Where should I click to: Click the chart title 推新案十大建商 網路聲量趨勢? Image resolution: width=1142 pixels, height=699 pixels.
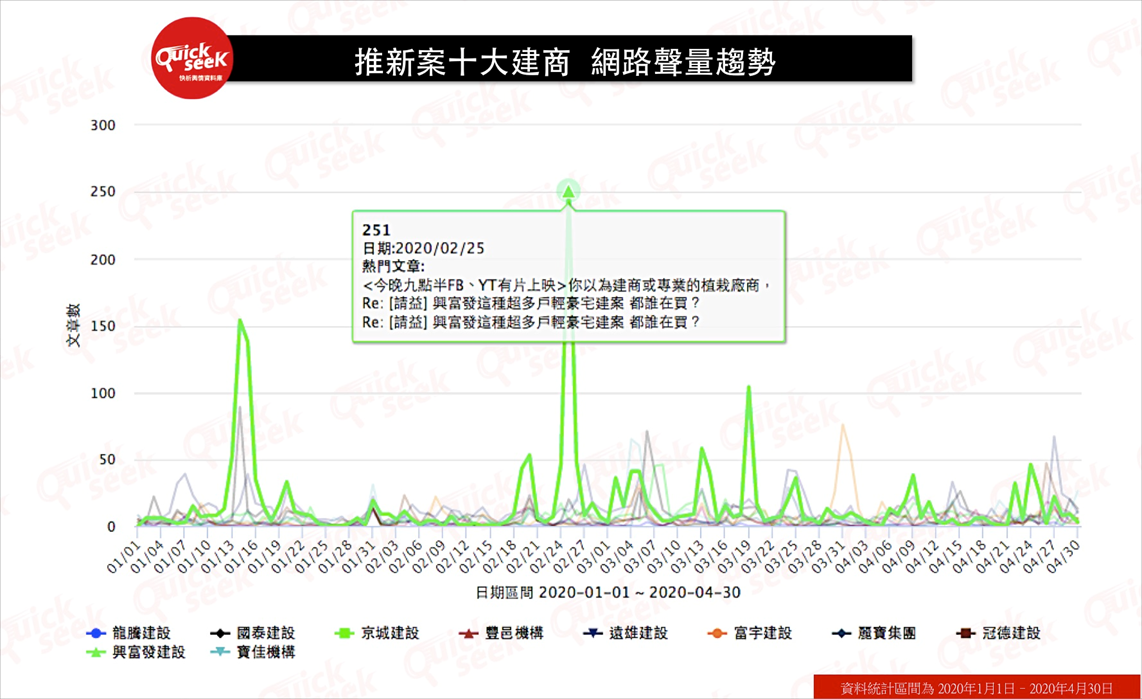pyautogui.click(x=565, y=62)
